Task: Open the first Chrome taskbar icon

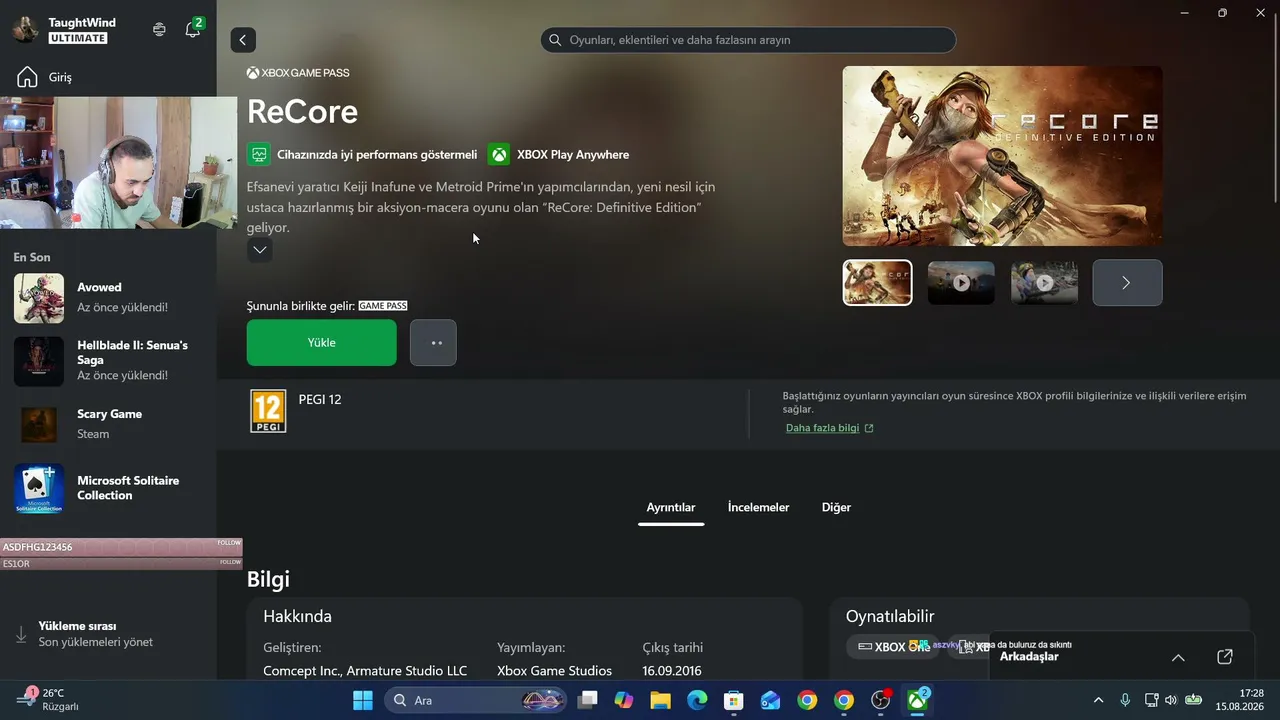Action: 807,700
